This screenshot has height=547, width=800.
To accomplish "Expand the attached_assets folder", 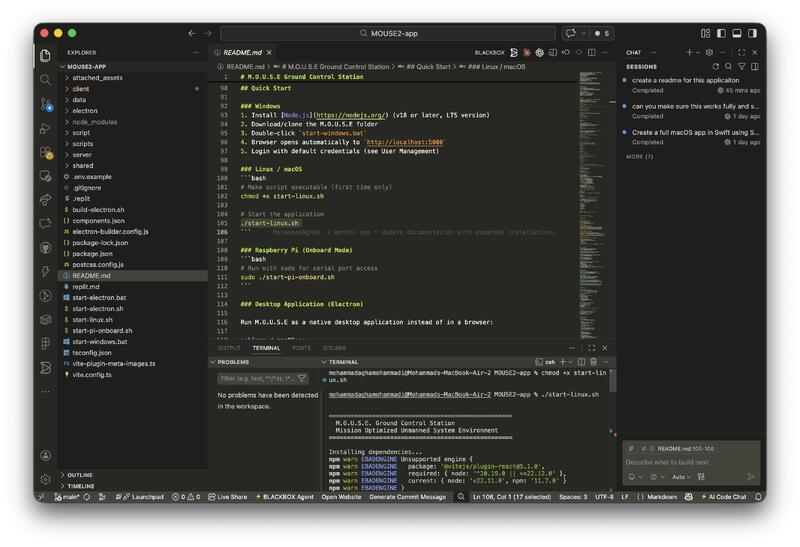I will click(97, 77).
